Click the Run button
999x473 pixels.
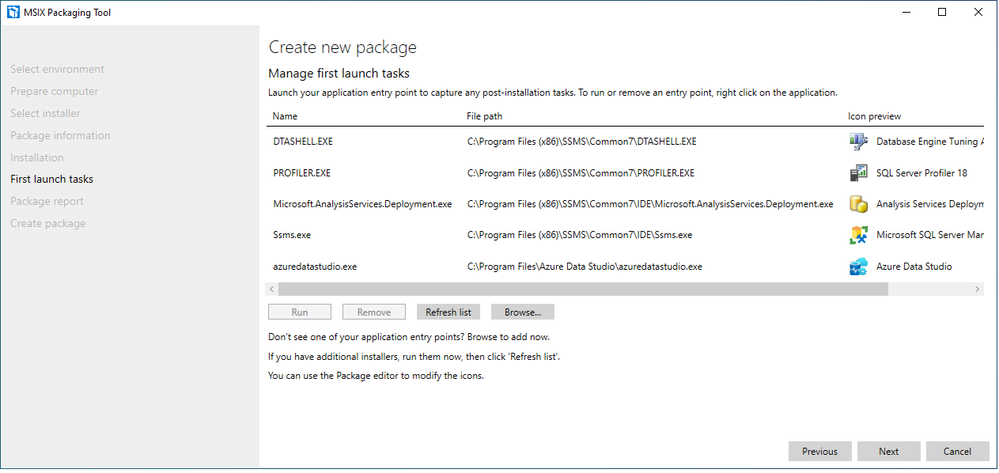(x=300, y=312)
